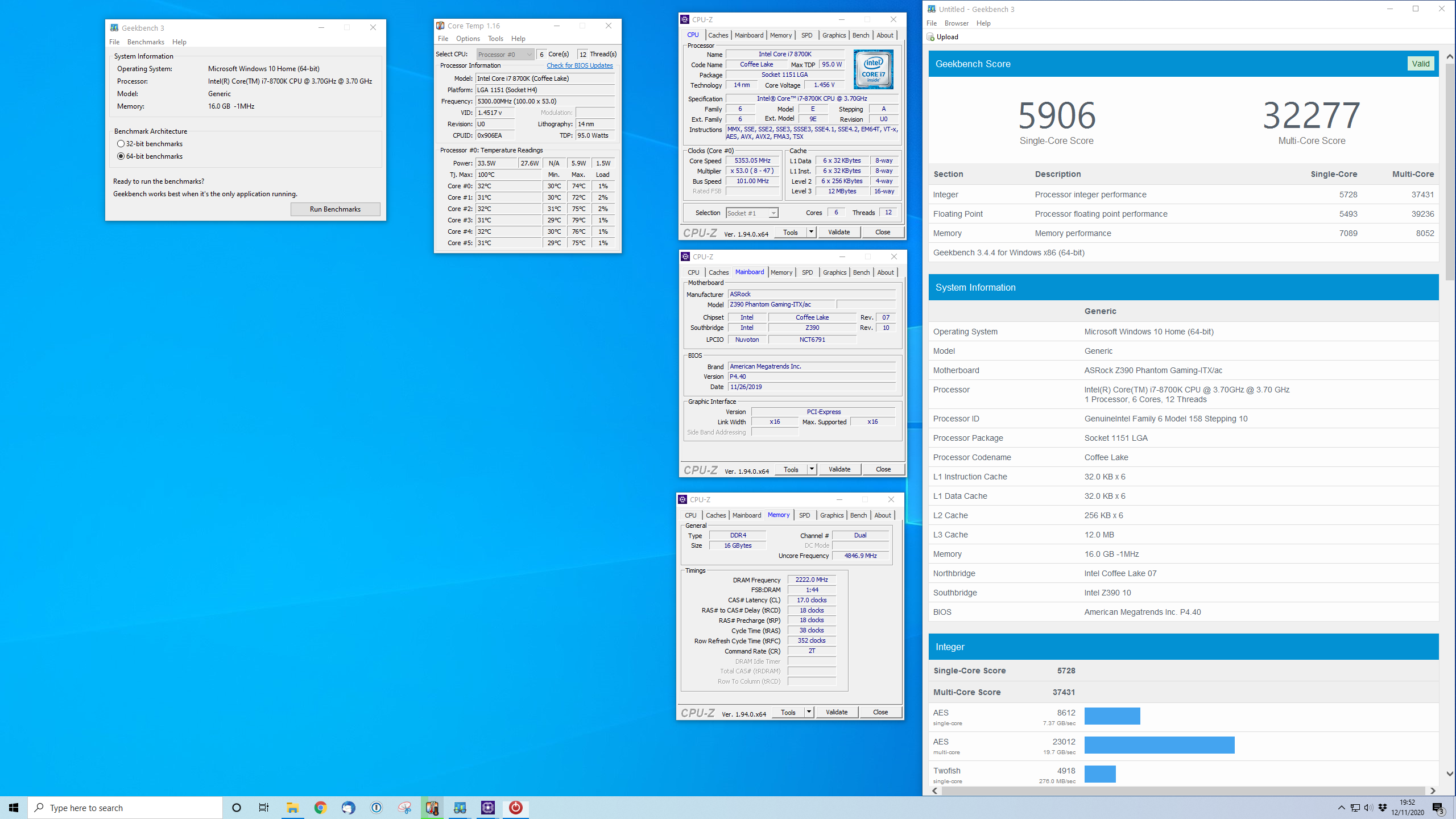Screen dimensions: 1456x819
Task: Switch to the SPD tab in the Mainboard CPU-Z window
Action: tap(808, 272)
